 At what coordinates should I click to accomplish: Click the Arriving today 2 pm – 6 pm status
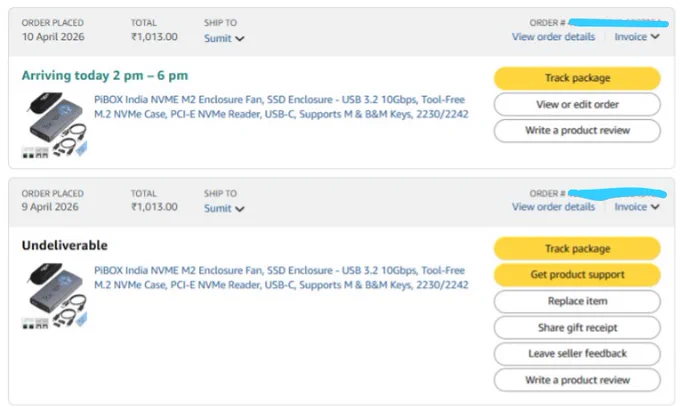(105, 75)
